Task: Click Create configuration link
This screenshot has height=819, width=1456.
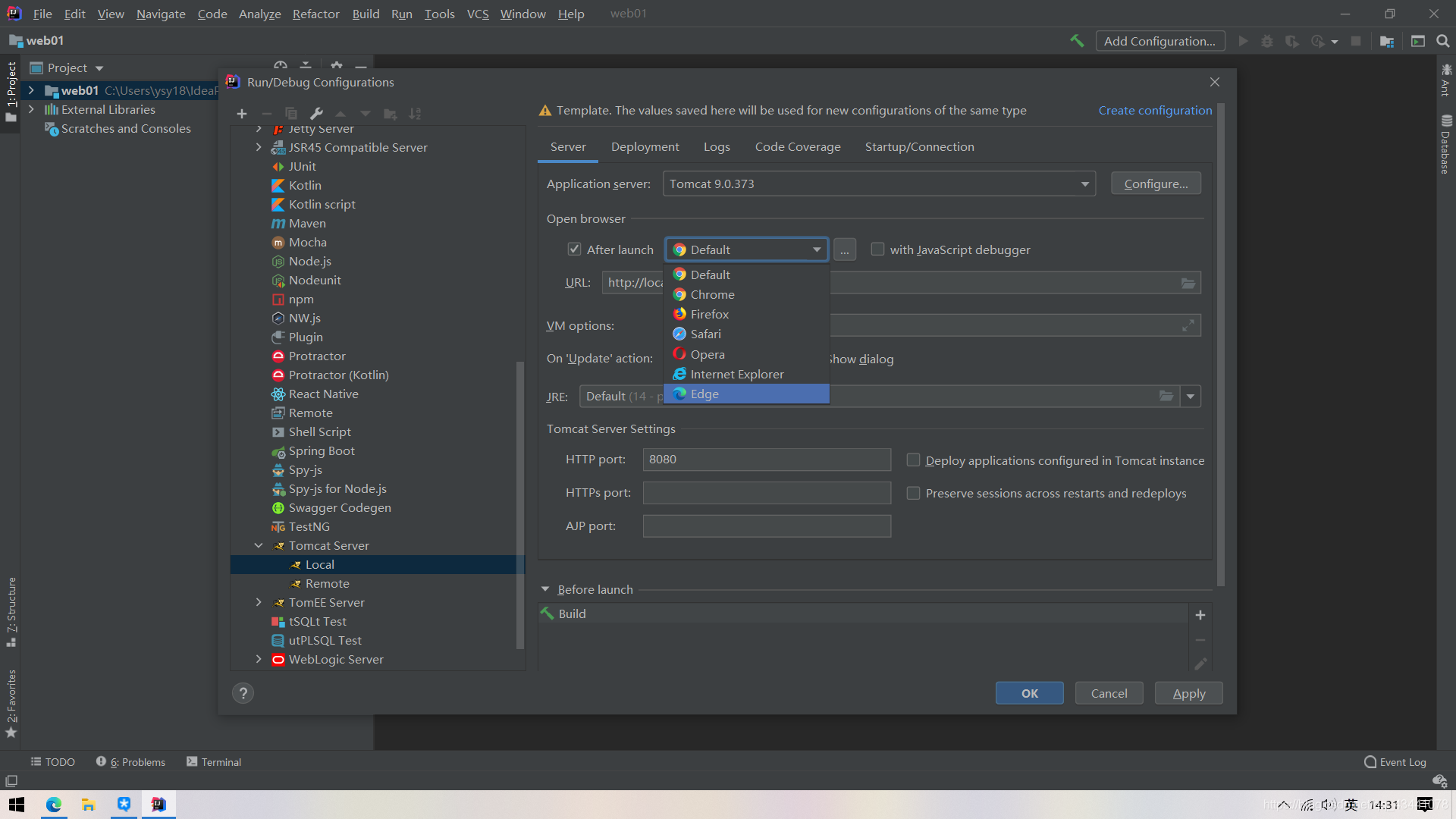Action: pyautogui.click(x=1154, y=110)
